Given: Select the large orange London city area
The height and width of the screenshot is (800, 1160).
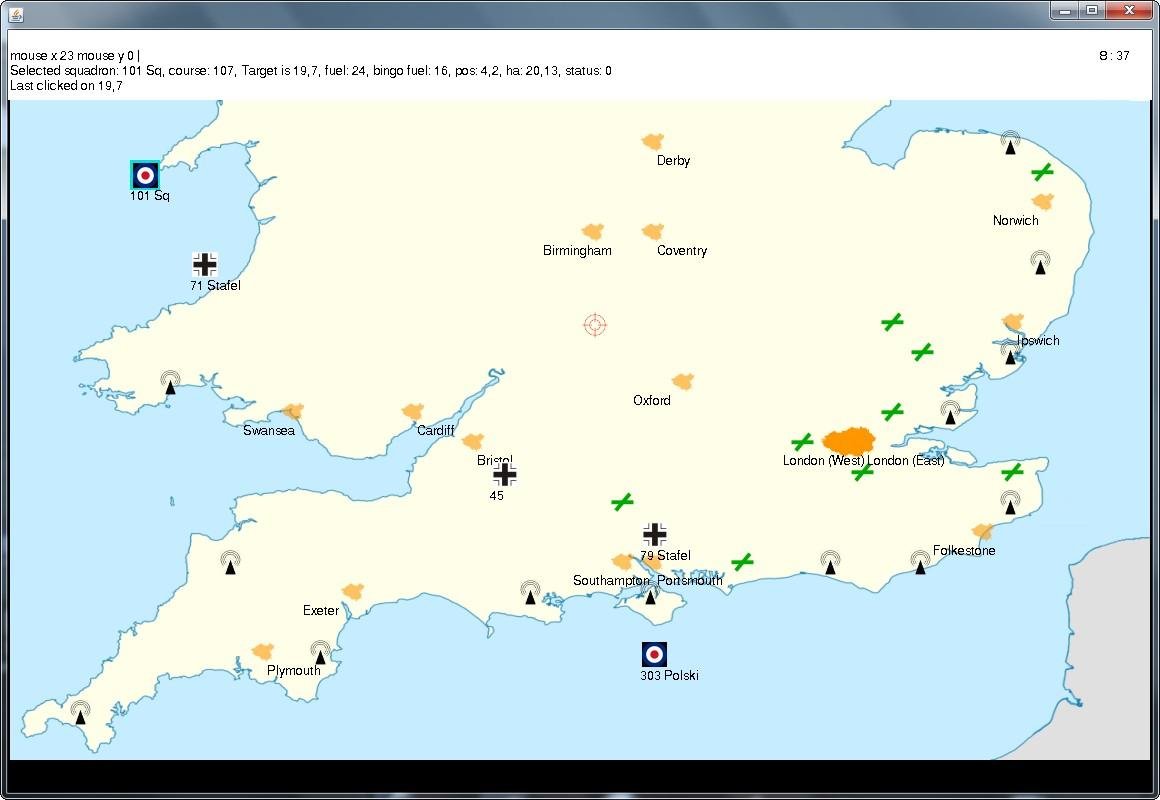Looking at the screenshot, I should [849, 441].
